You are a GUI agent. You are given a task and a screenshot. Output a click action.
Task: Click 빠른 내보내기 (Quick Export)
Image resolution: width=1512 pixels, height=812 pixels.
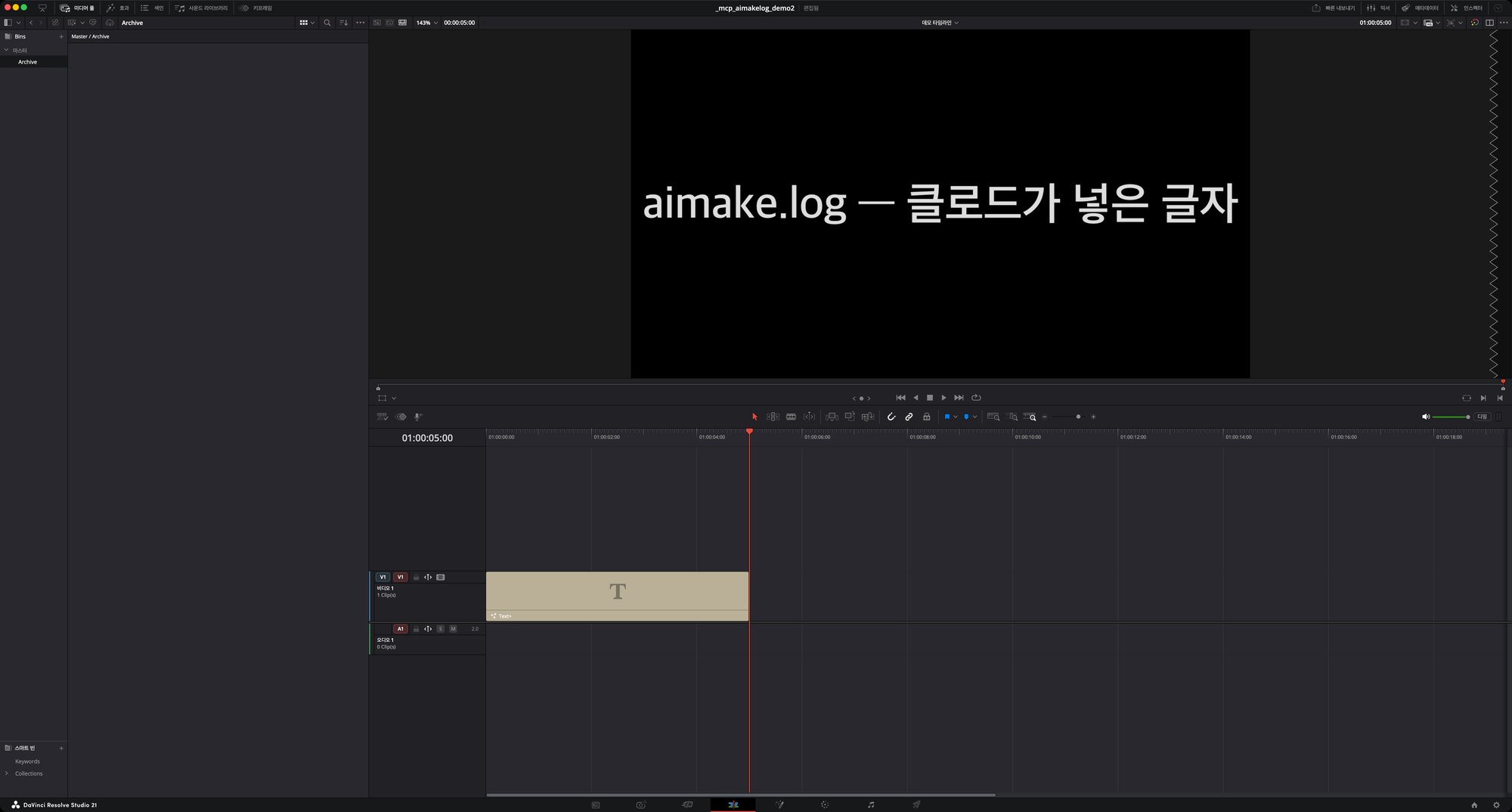(1333, 8)
